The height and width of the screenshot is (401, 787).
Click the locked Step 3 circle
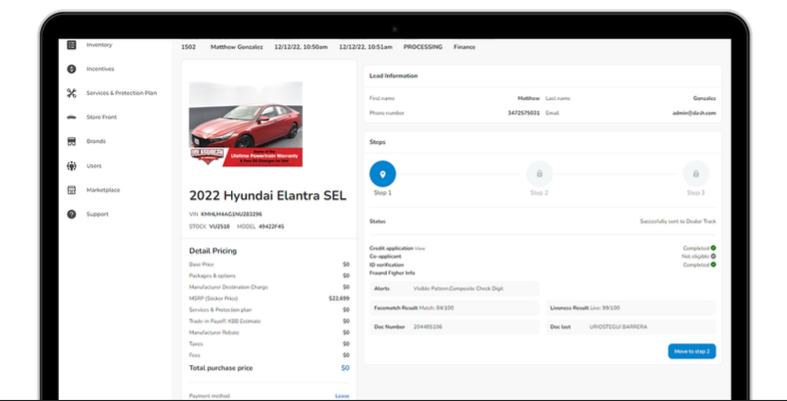tap(695, 173)
